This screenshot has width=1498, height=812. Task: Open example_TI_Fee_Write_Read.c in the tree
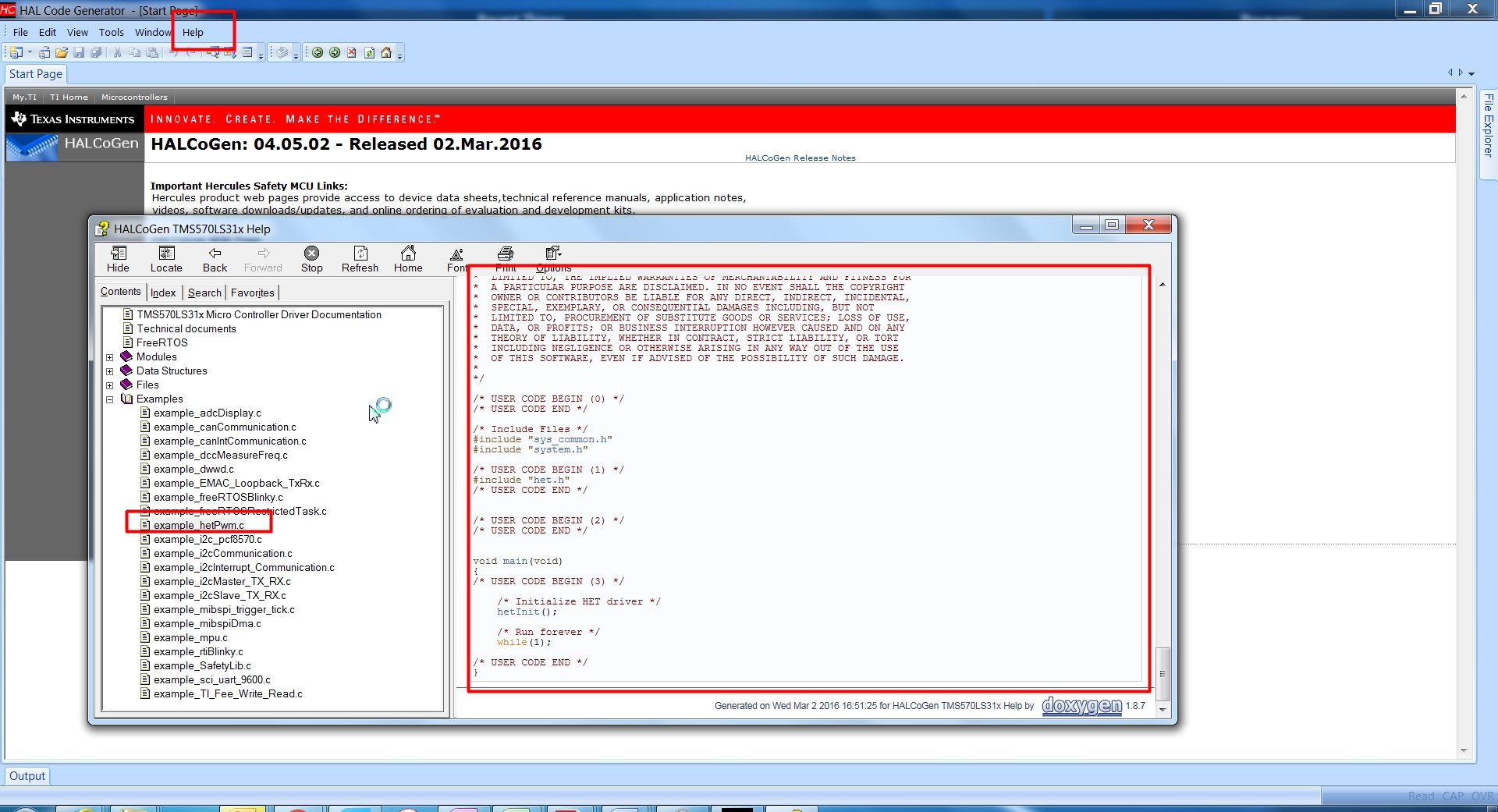point(222,693)
